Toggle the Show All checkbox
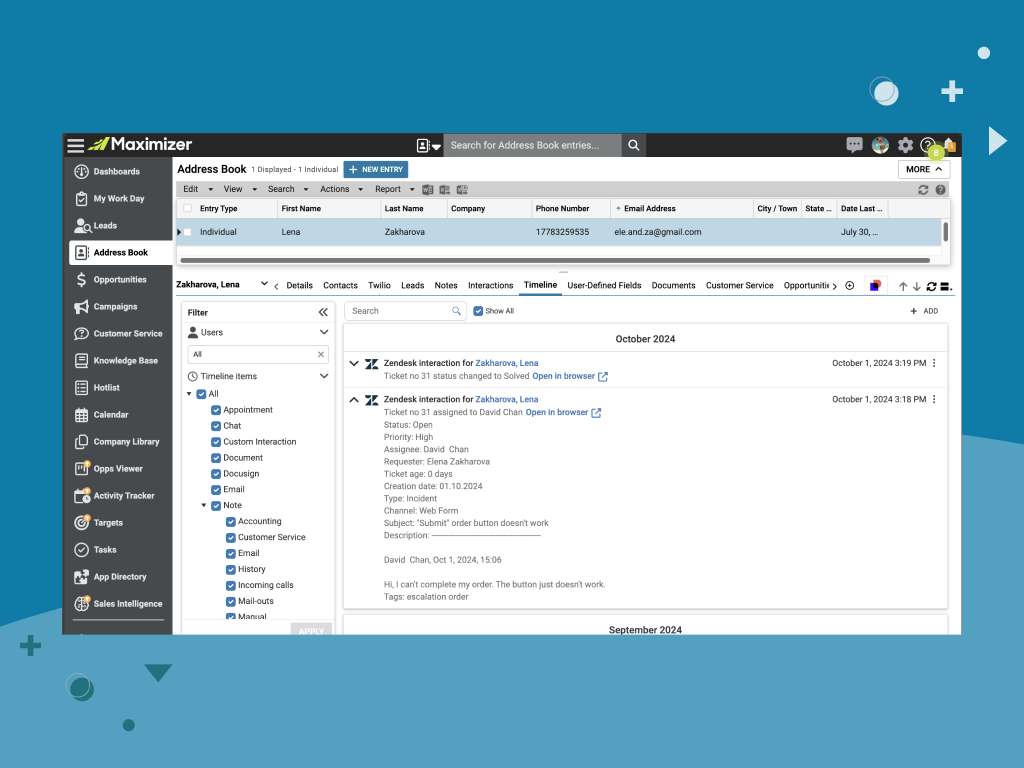 [478, 311]
